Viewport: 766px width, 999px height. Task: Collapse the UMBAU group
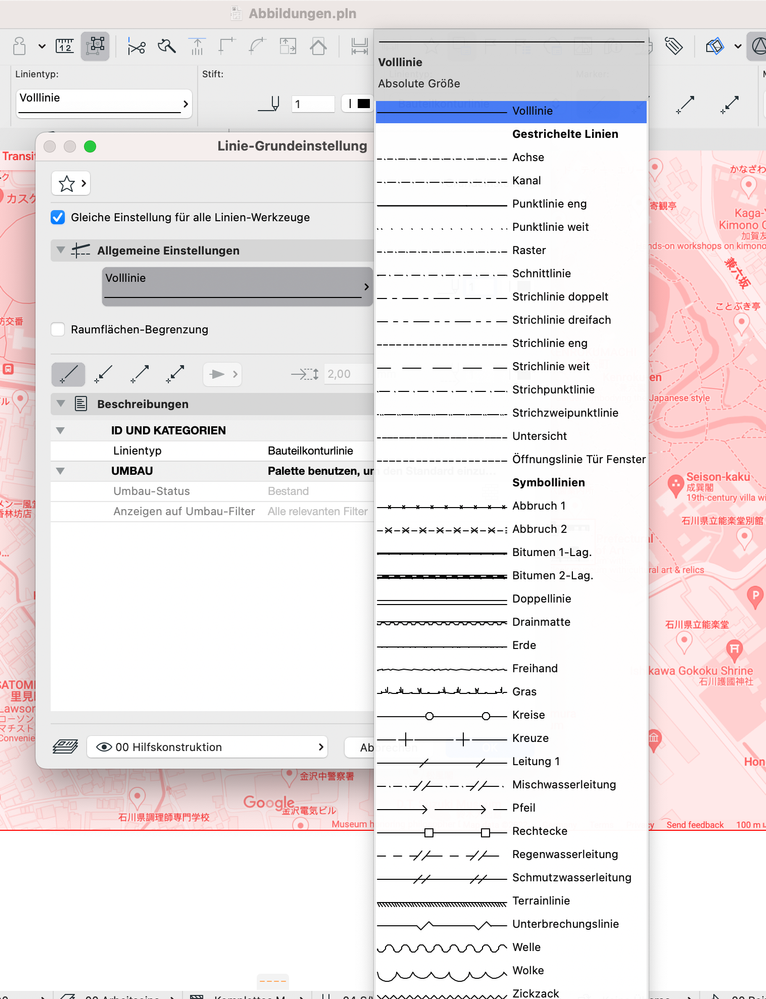[61, 471]
